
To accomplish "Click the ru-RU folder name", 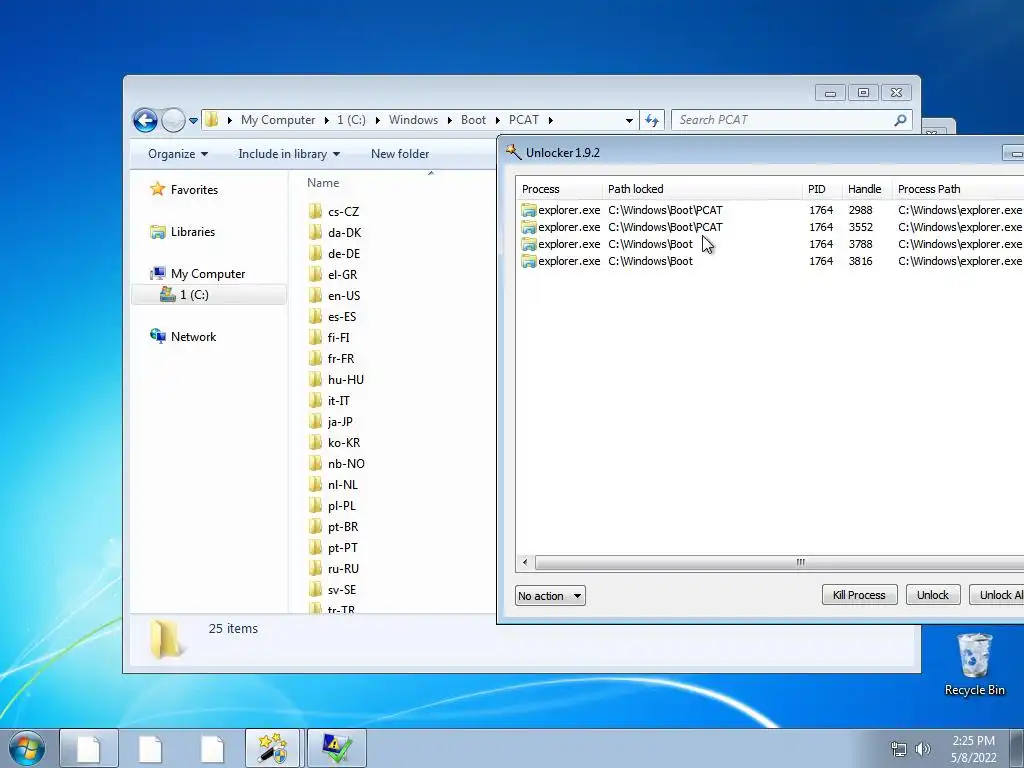I will point(344,568).
